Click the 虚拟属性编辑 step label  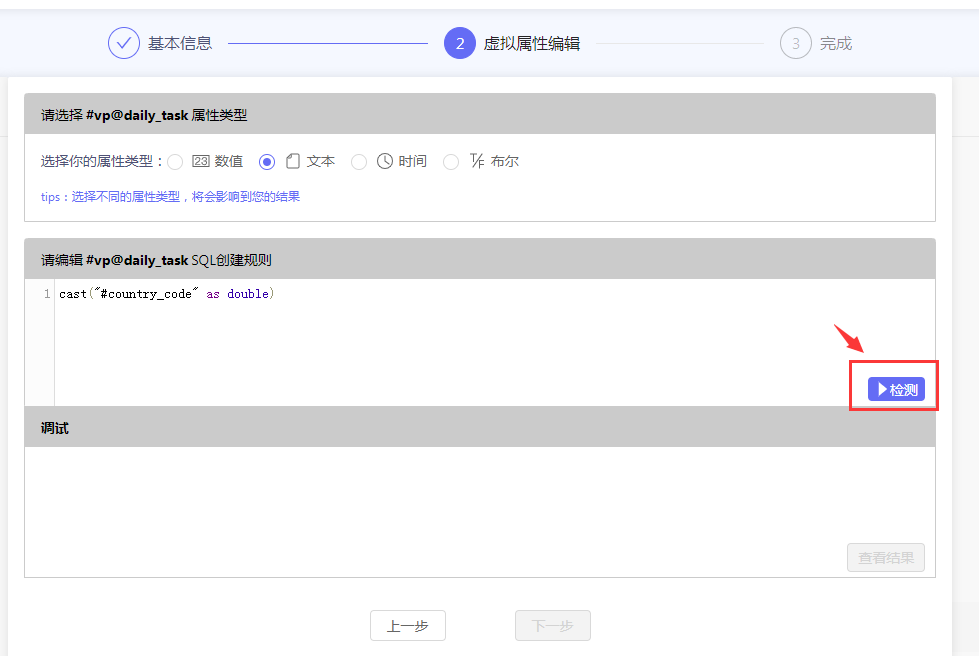pos(531,44)
